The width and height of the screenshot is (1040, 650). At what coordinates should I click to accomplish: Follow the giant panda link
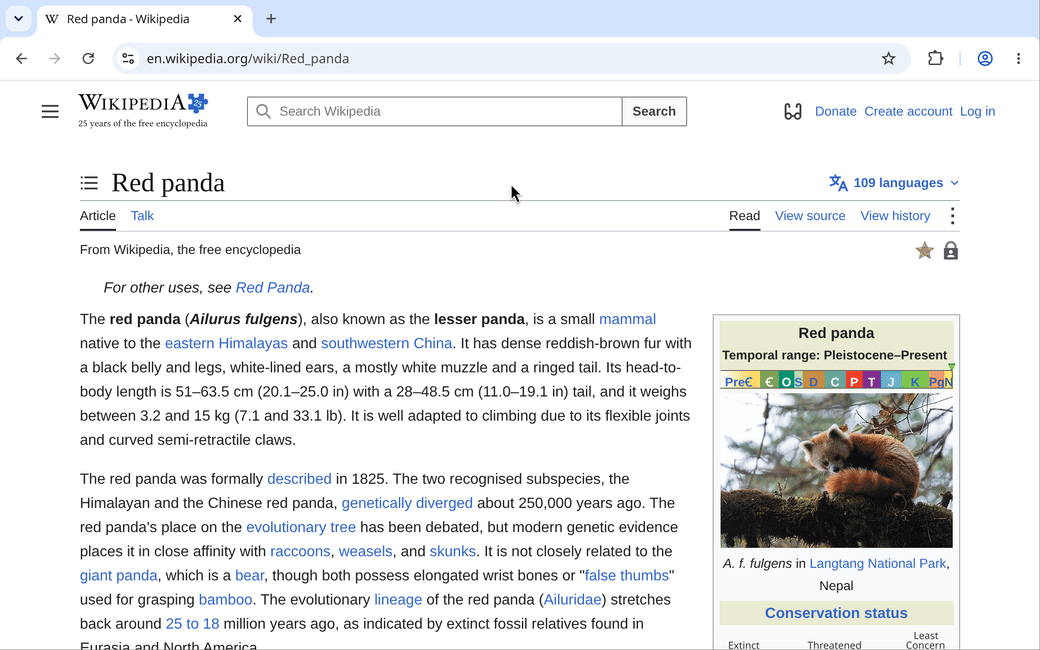click(x=119, y=576)
